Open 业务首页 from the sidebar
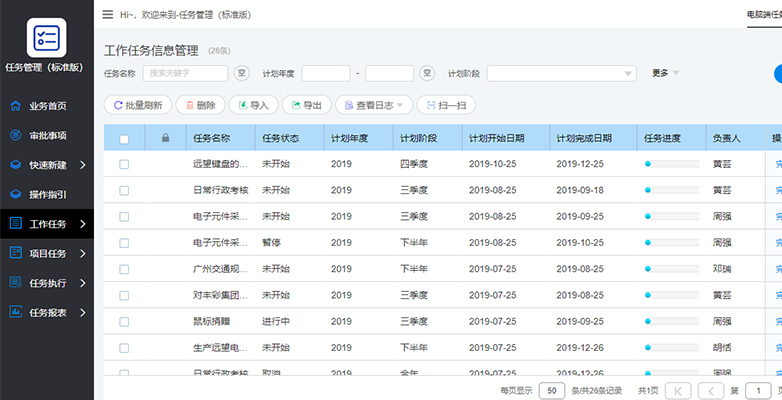This screenshot has width=782, height=400. tap(47, 105)
